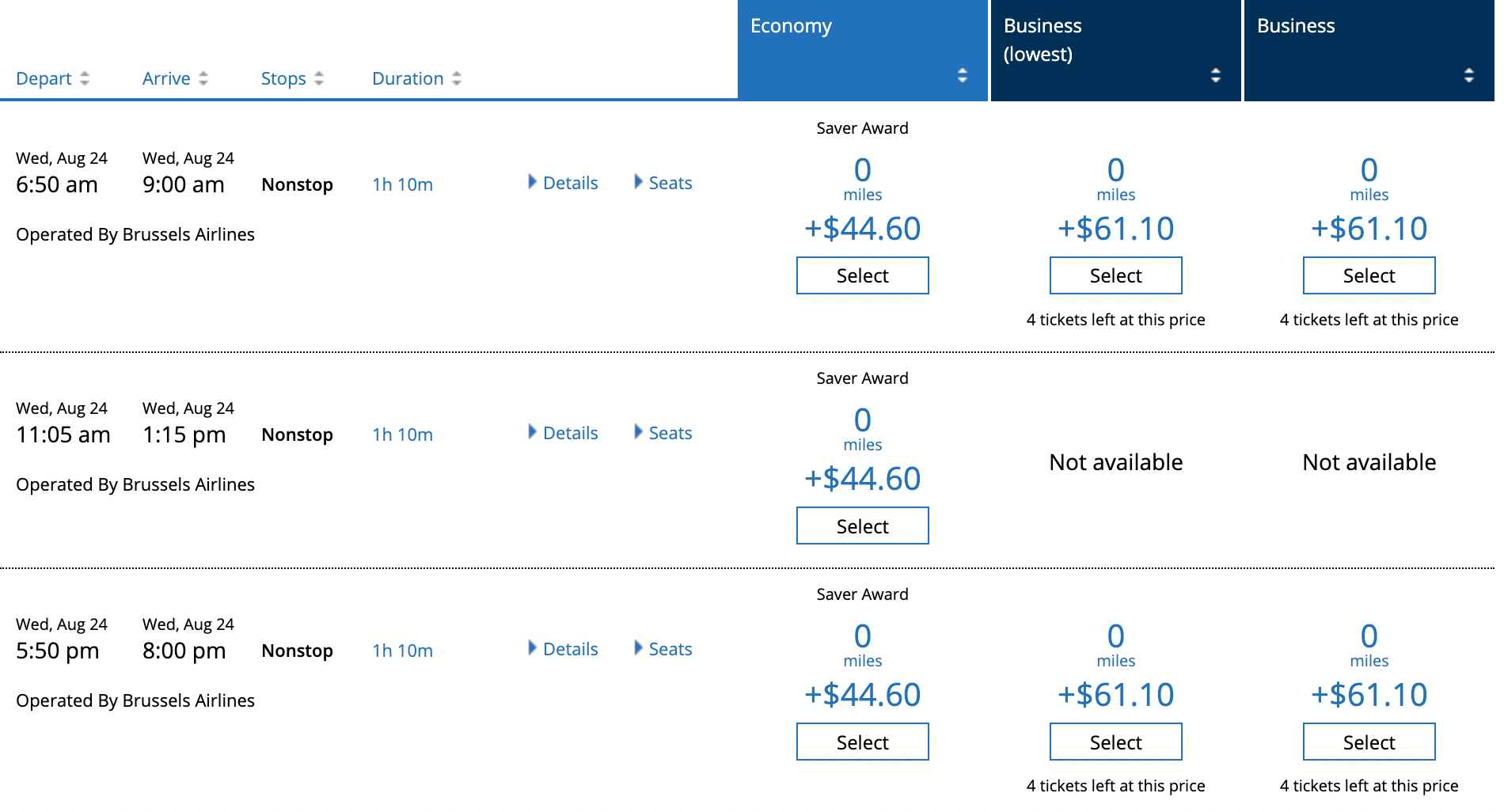
Task: Select Saver Award Economy for 11:05 am flight
Action: [862, 525]
